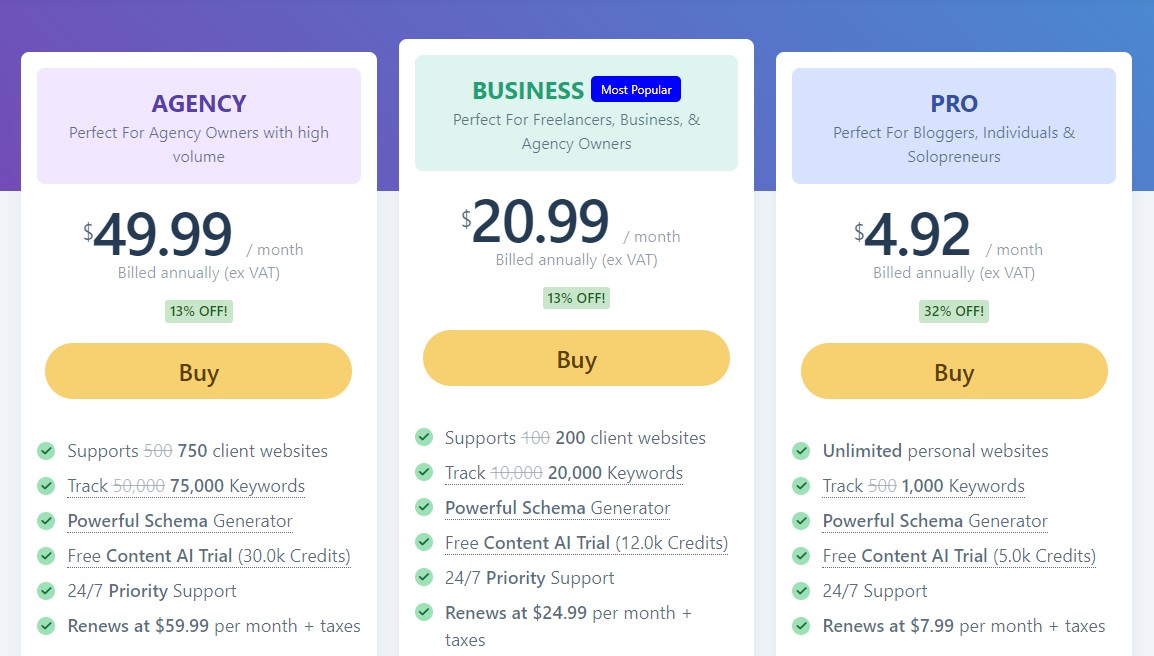
Task: Click checkmark beside Renews at $59.99
Action: [46, 626]
